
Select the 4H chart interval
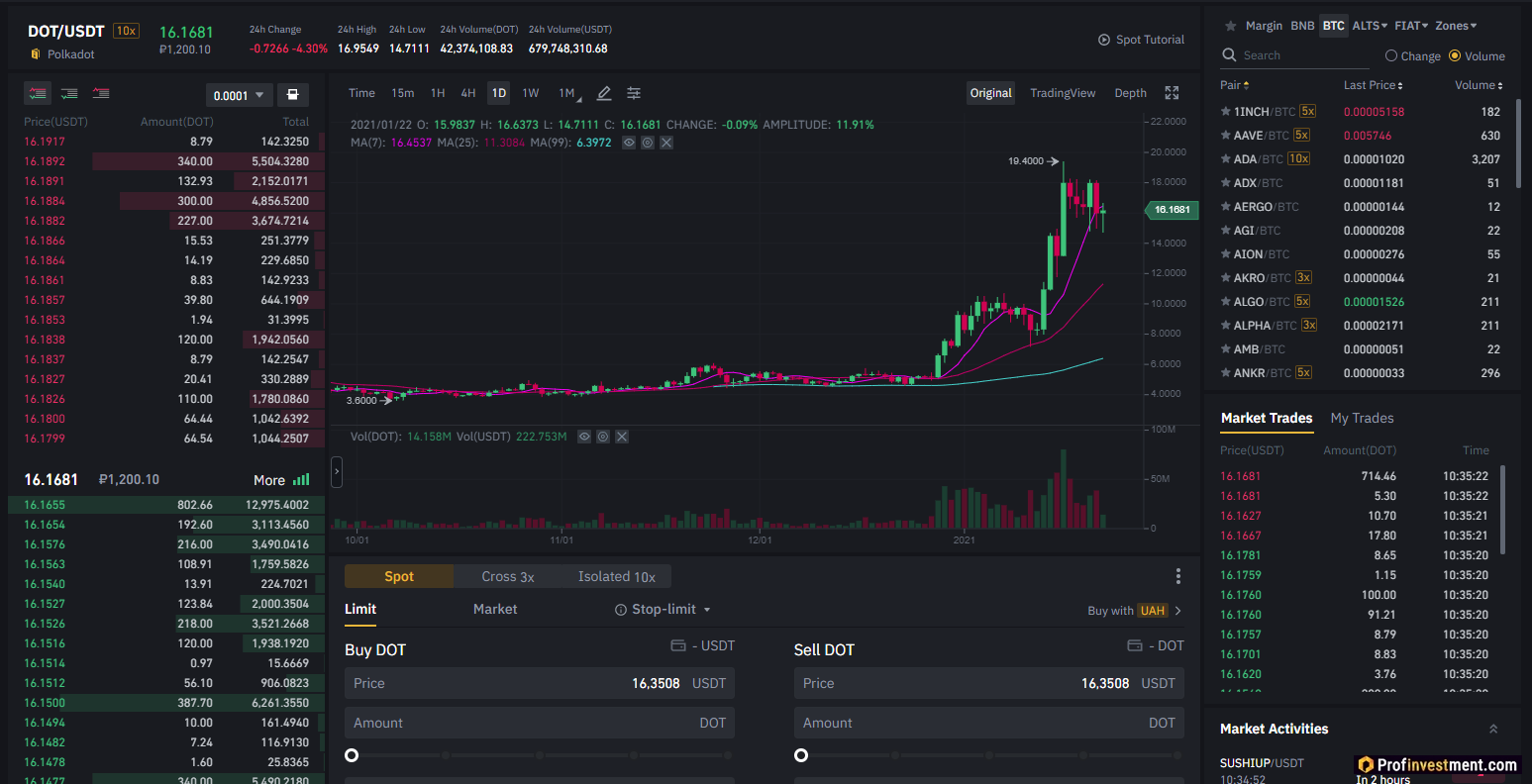(x=468, y=93)
